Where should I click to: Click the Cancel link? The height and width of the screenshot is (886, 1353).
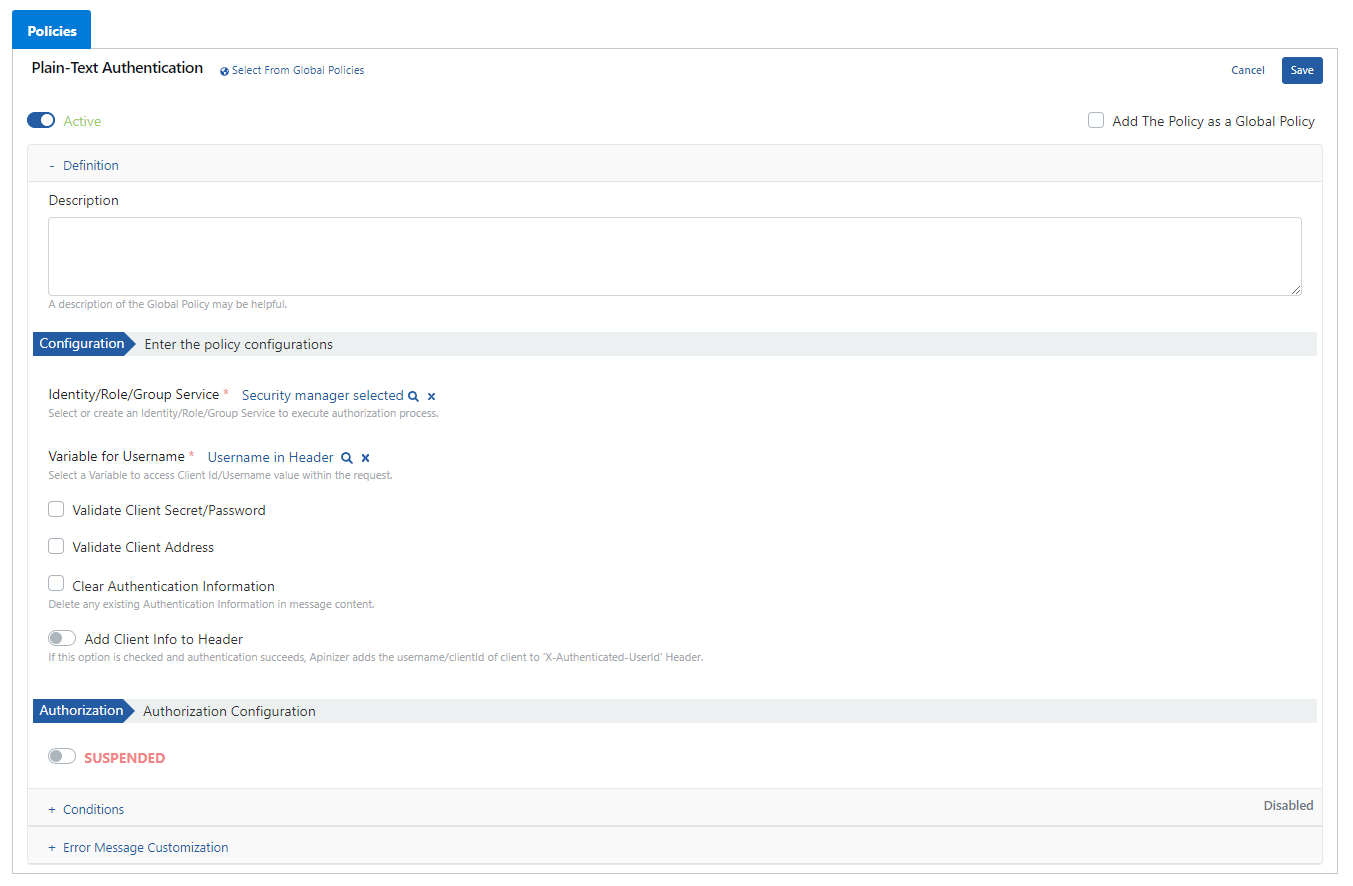pyautogui.click(x=1247, y=71)
